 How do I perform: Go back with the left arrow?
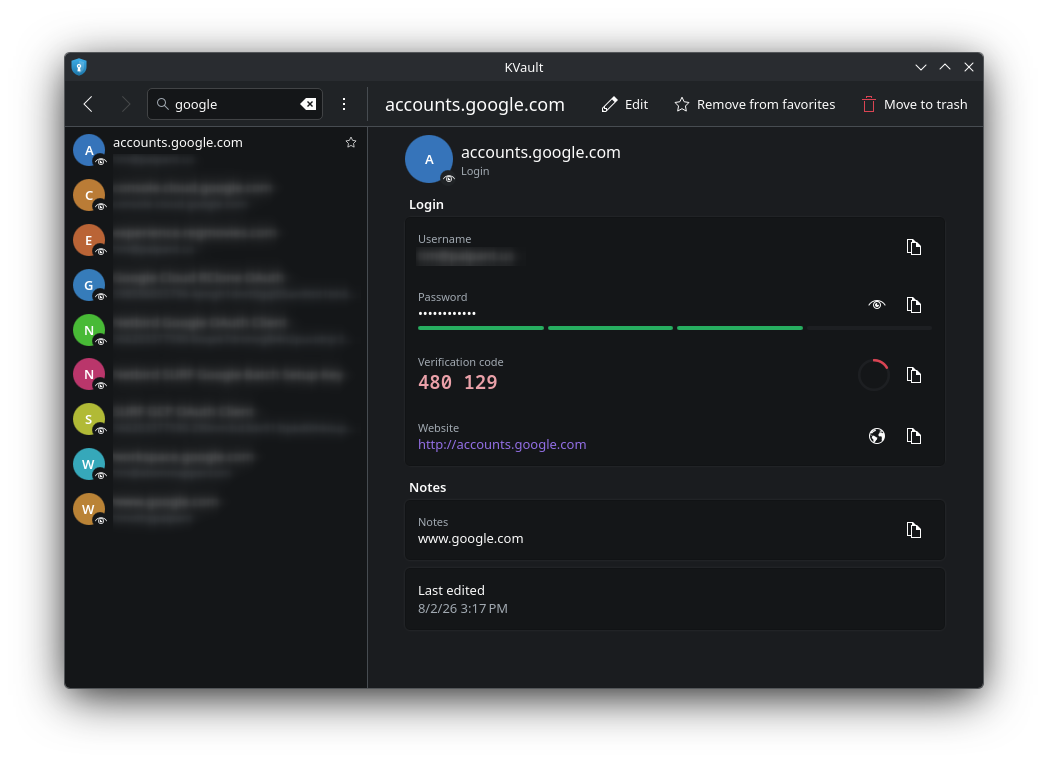pyautogui.click(x=88, y=104)
